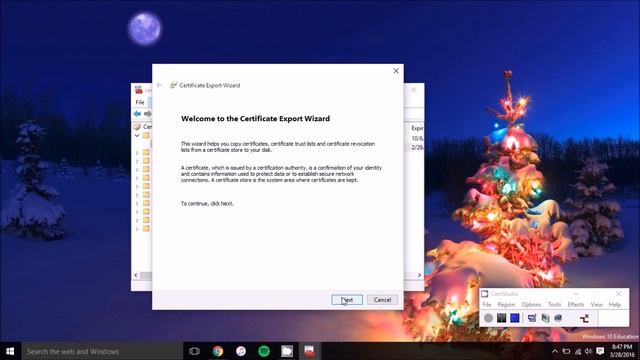Click the CamStudio toggle view icon
Screen dimensions: 640x360
click(x=532, y=318)
